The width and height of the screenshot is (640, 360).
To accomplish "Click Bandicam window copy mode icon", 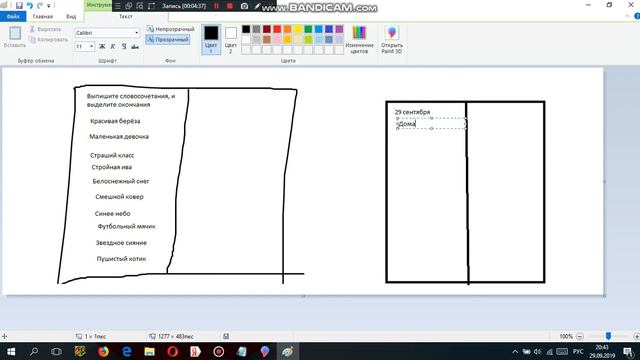I will 129,6.
